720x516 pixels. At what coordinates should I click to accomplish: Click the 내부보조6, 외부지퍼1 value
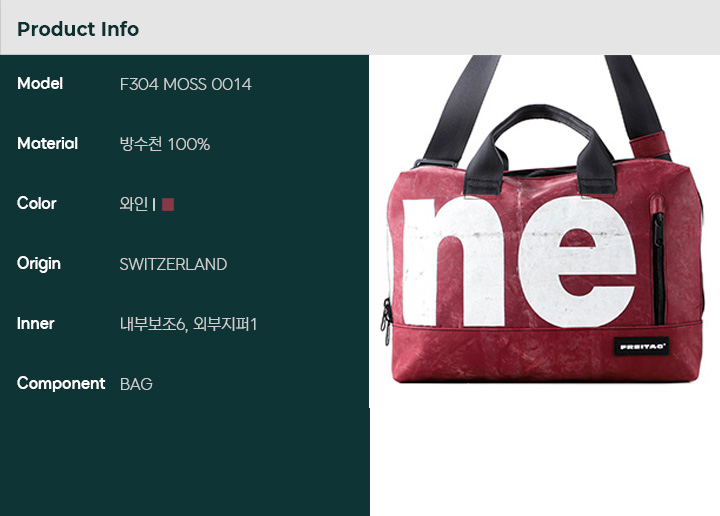[188, 325]
